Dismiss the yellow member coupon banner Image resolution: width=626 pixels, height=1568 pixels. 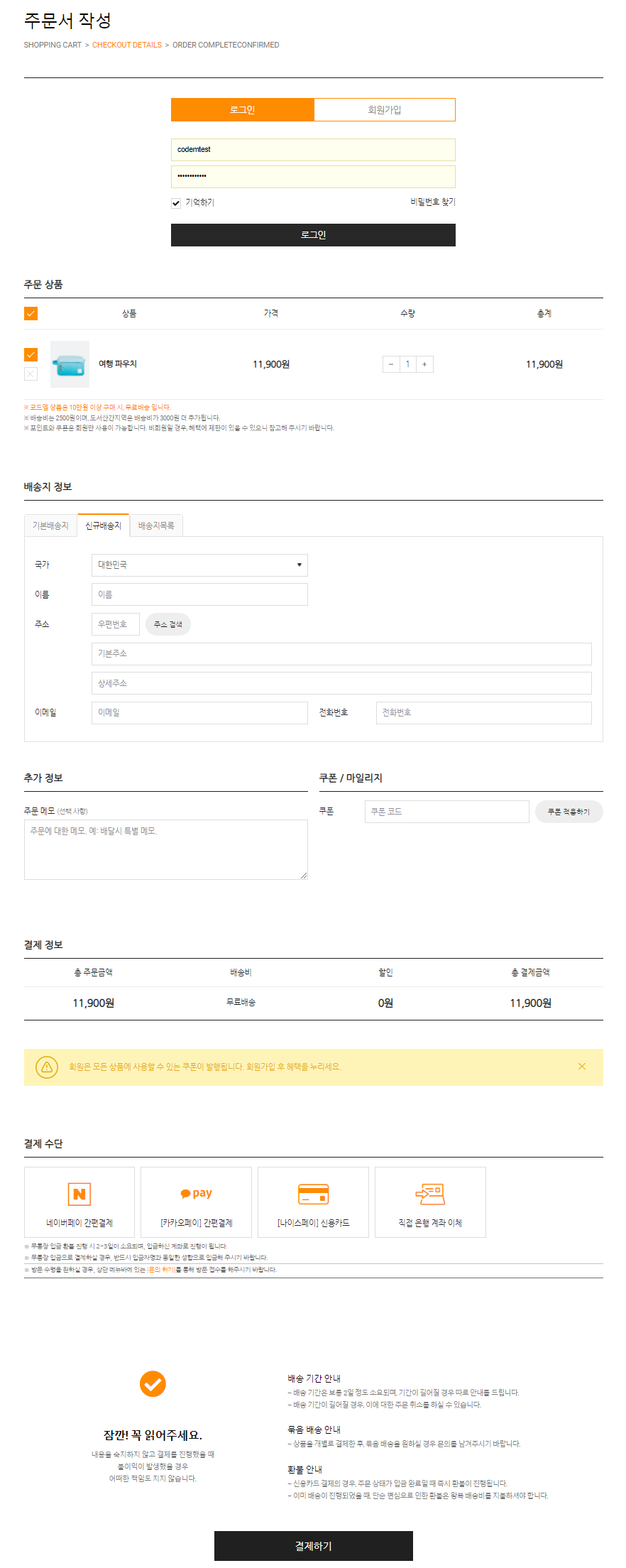pos(582,1067)
